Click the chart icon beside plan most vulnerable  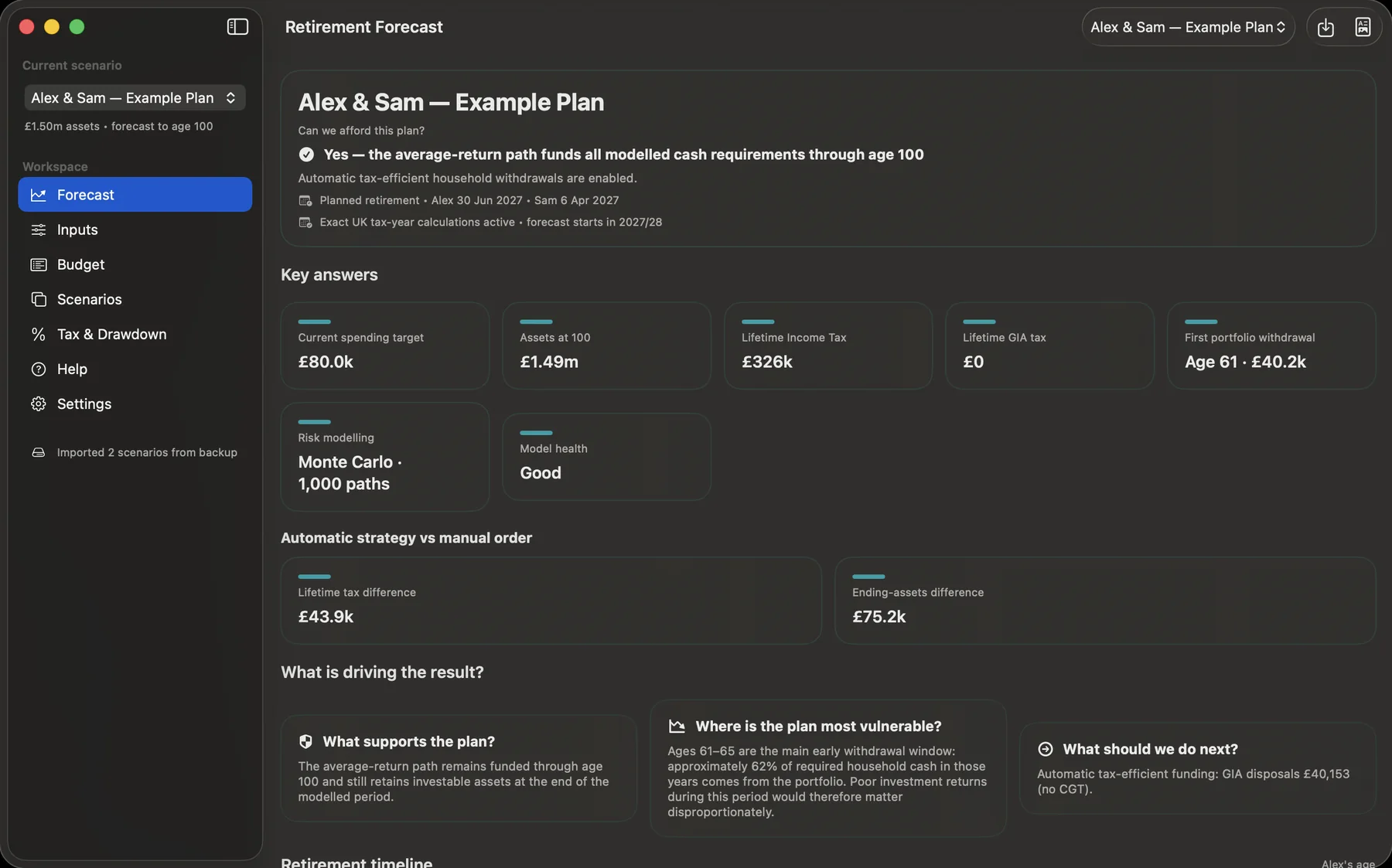677,726
